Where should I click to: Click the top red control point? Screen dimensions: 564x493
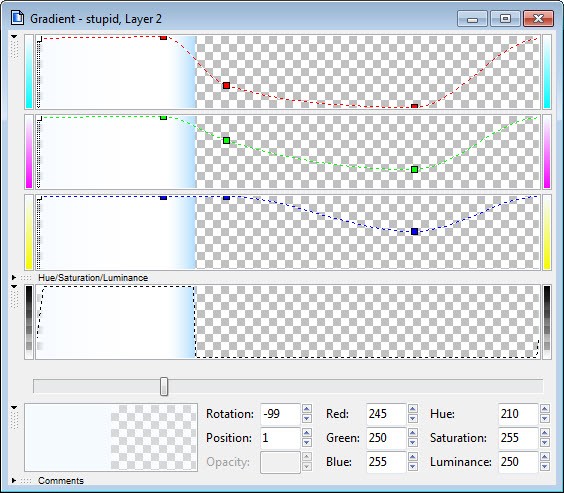pyautogui.click(x=163, y=37)
